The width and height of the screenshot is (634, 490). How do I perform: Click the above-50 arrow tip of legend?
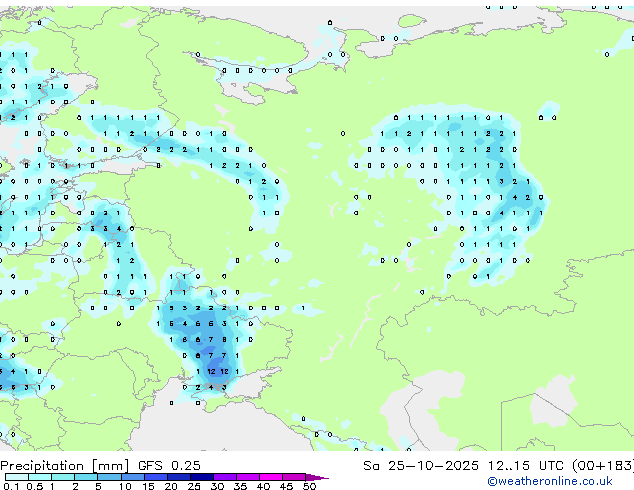(317, 477)
